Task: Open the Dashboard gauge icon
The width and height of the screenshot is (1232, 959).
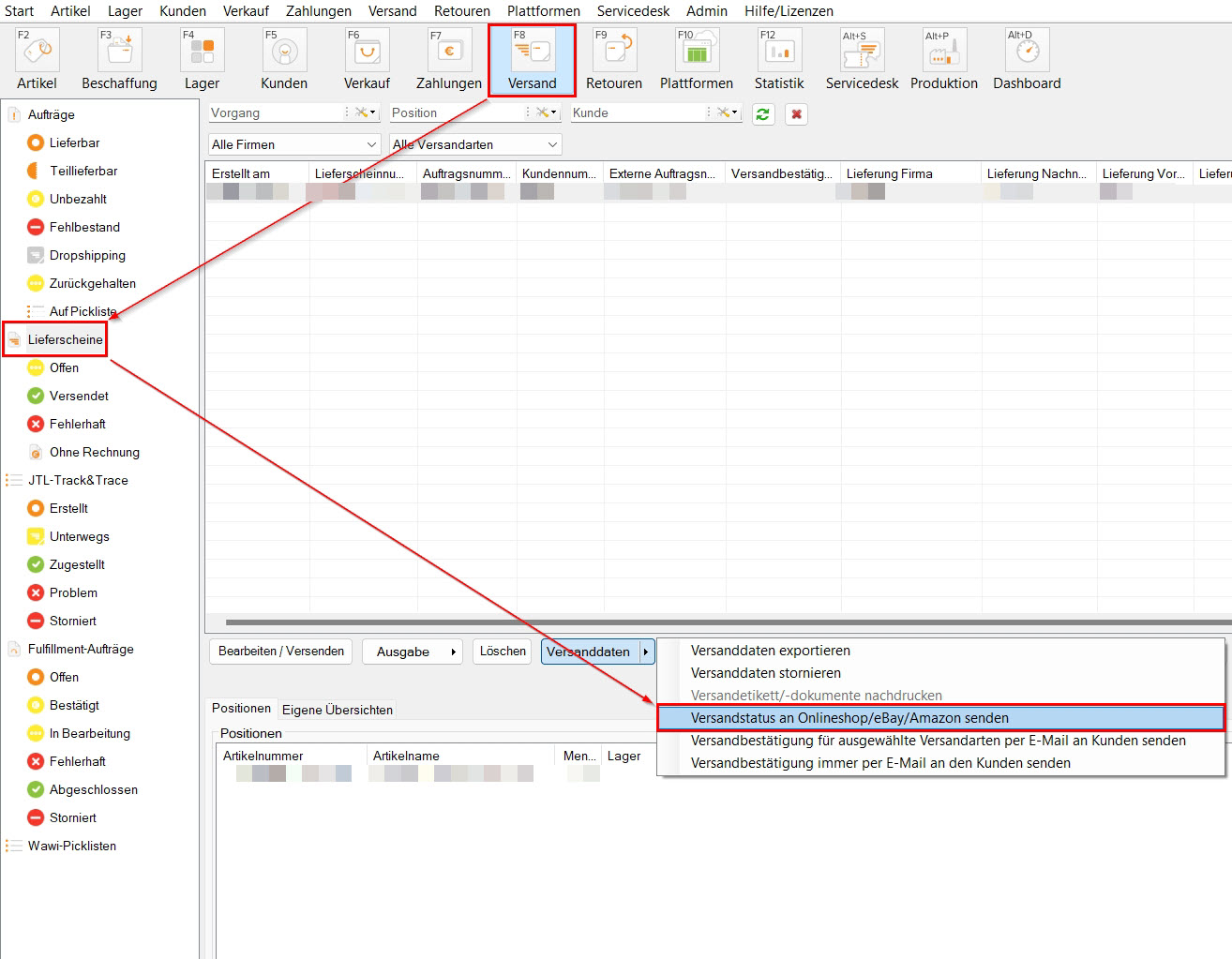Action: tap(1027, 52)
